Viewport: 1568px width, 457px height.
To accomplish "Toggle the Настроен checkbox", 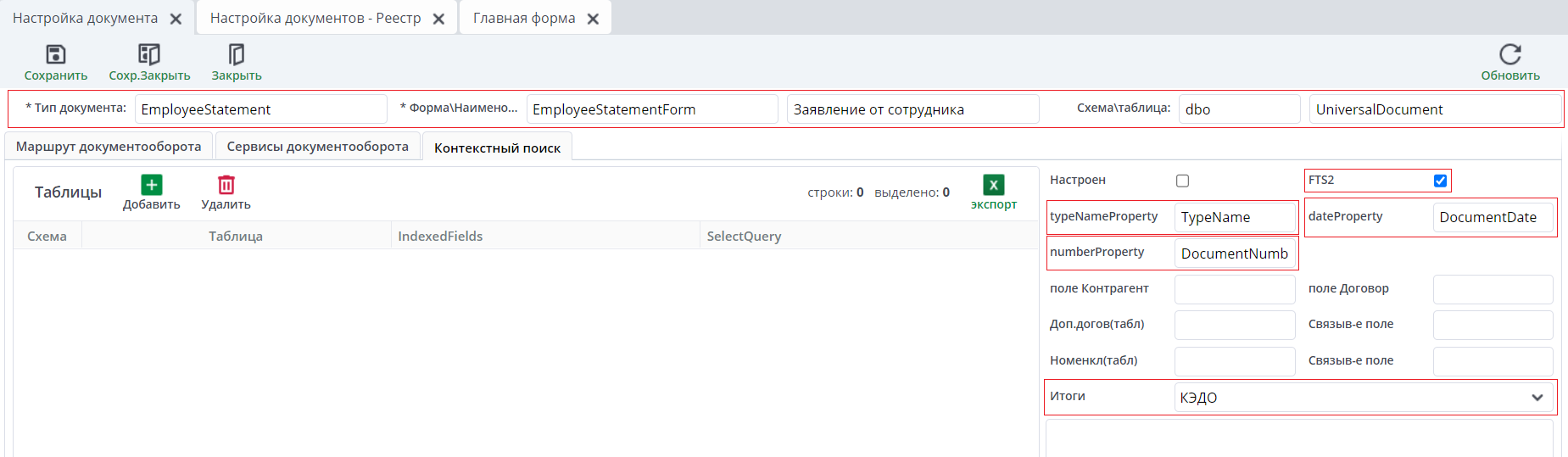I will (x=1182, y=181).
